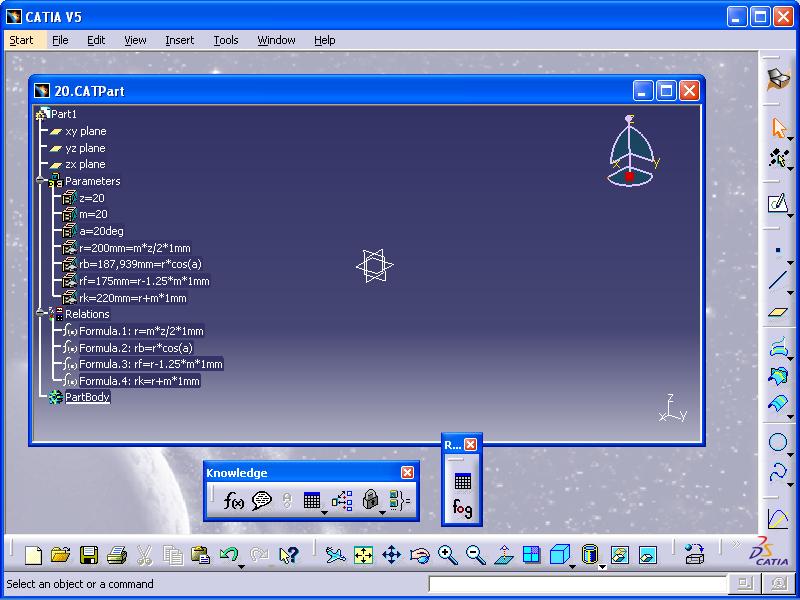Select the Law 'fog' icon

pyautogui.click(x=462, y=508)
